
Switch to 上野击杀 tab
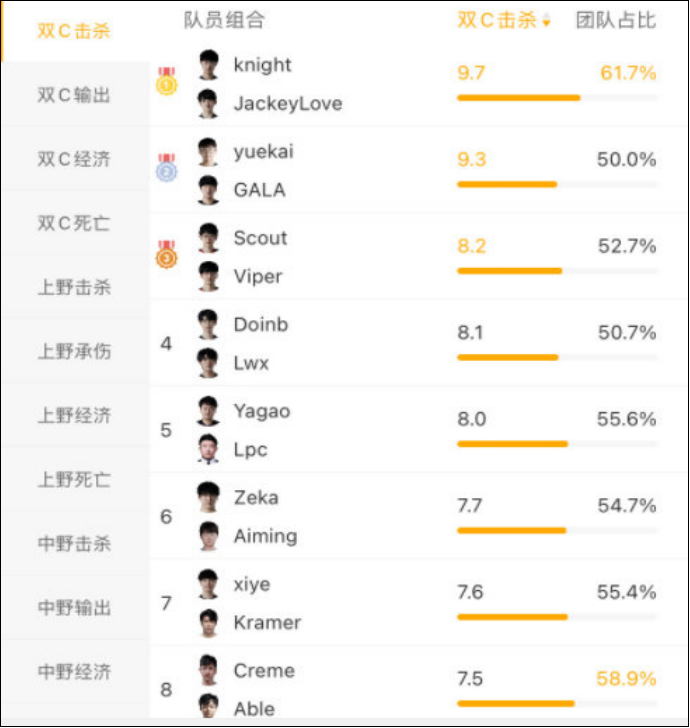(x=74, y=287)
